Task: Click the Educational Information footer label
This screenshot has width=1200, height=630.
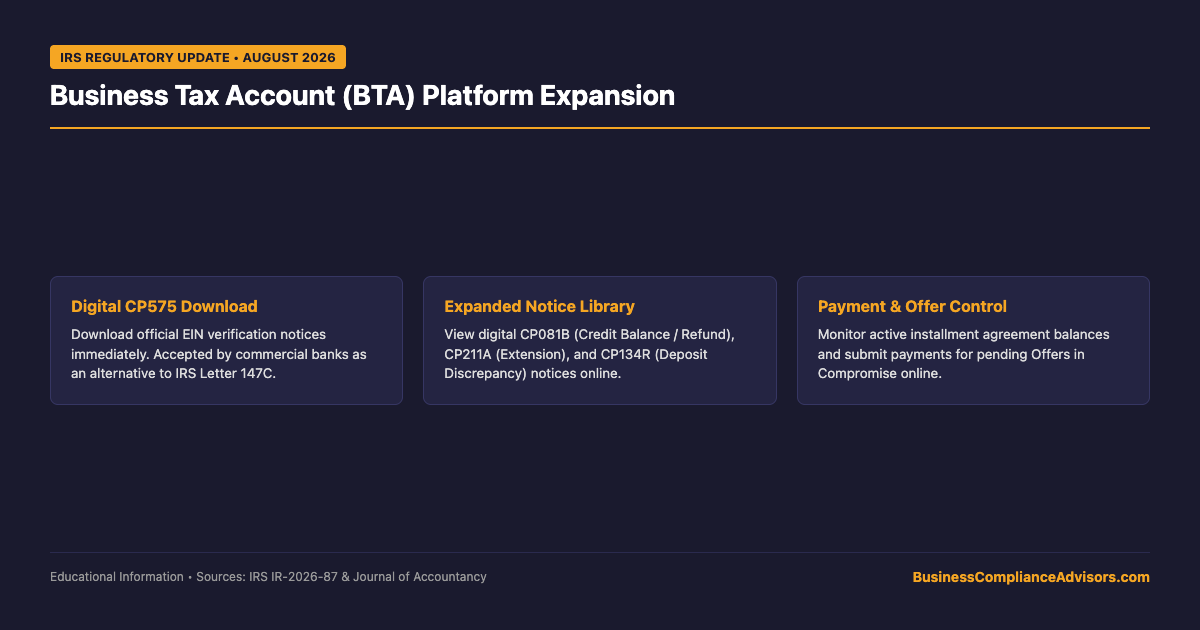Action: (117, 577)
